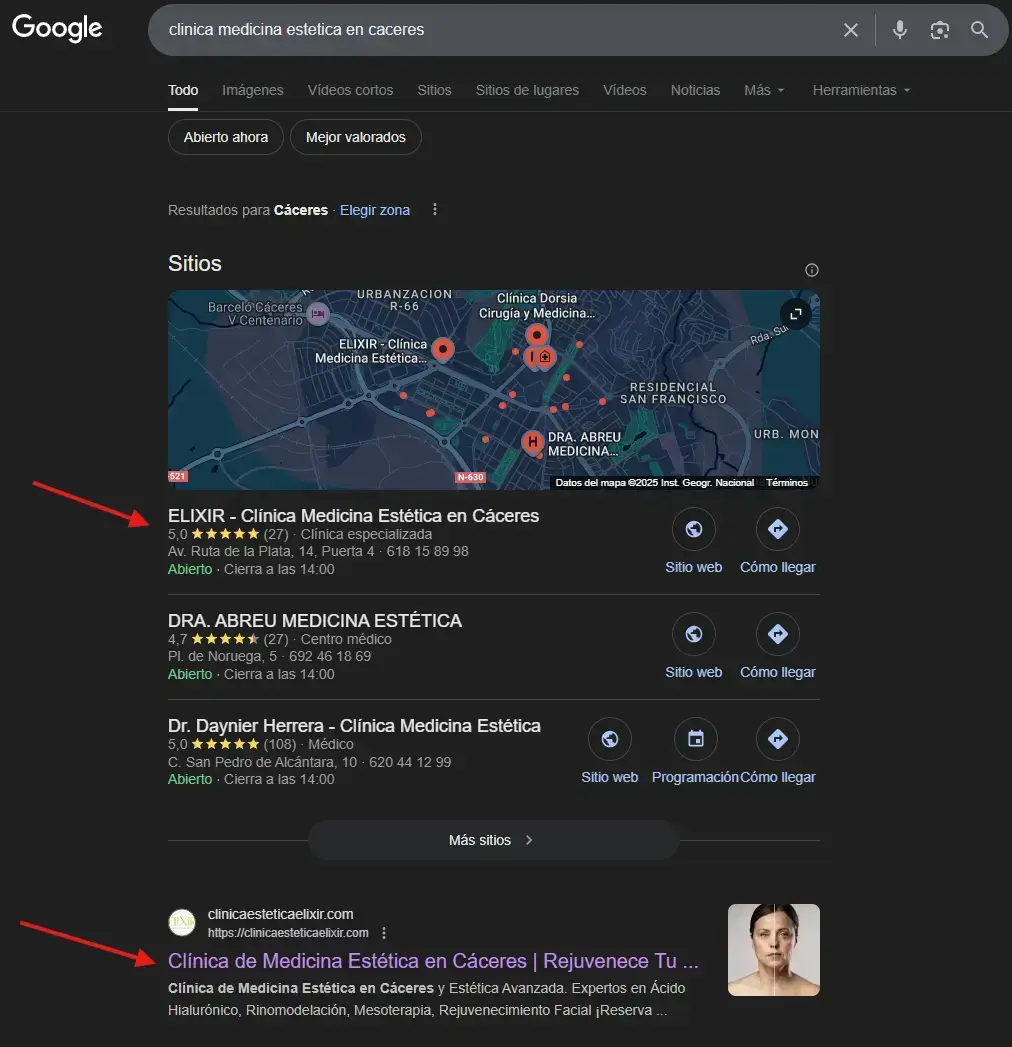Toggle the Mejor valorados filter
This screenshot has height=1047, width=1012.
[x=356, y=137]
